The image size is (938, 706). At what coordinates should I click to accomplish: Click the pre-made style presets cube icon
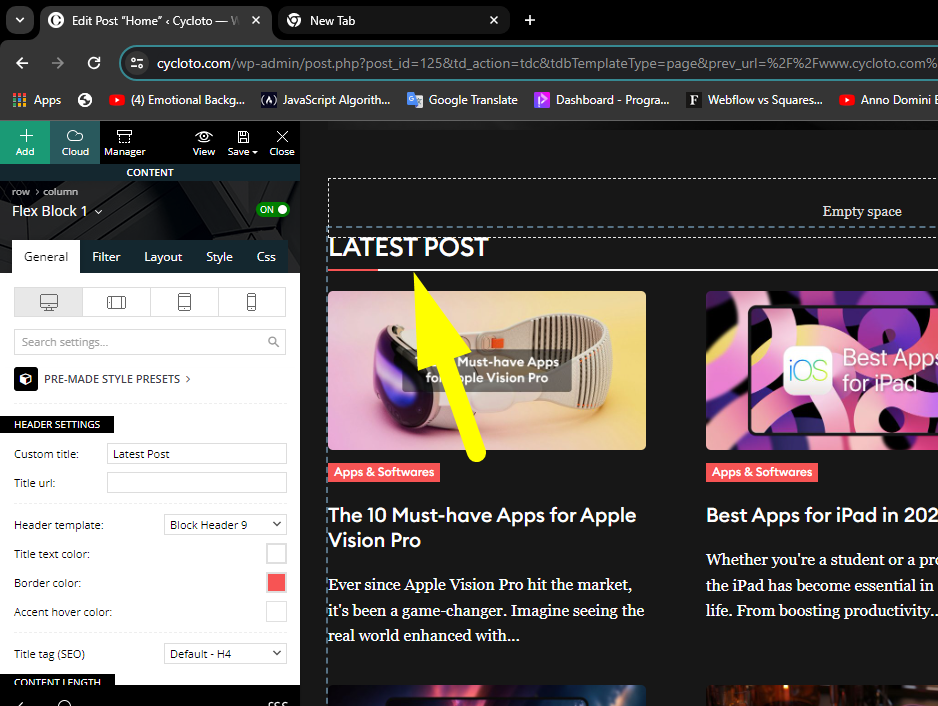click(26, 379)
